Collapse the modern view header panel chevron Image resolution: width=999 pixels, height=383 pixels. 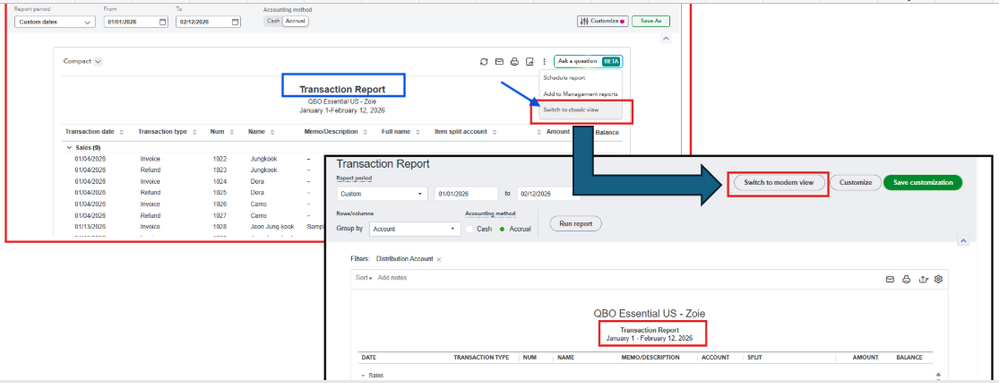tap(665, 39)
